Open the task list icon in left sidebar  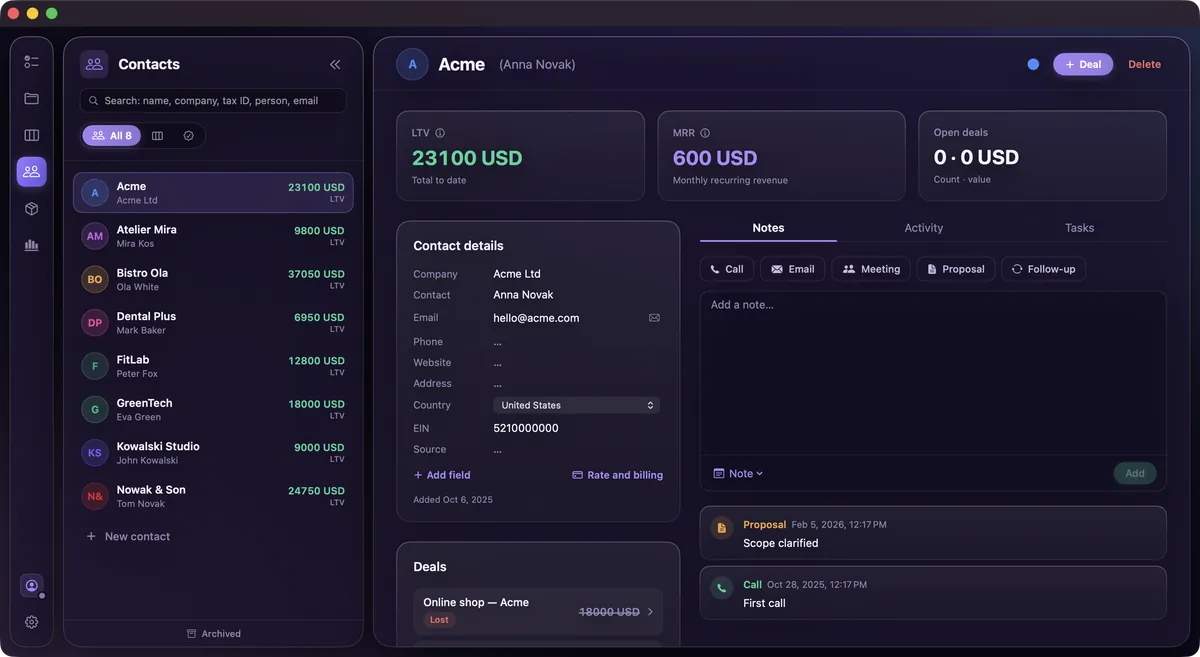(31, 61)
